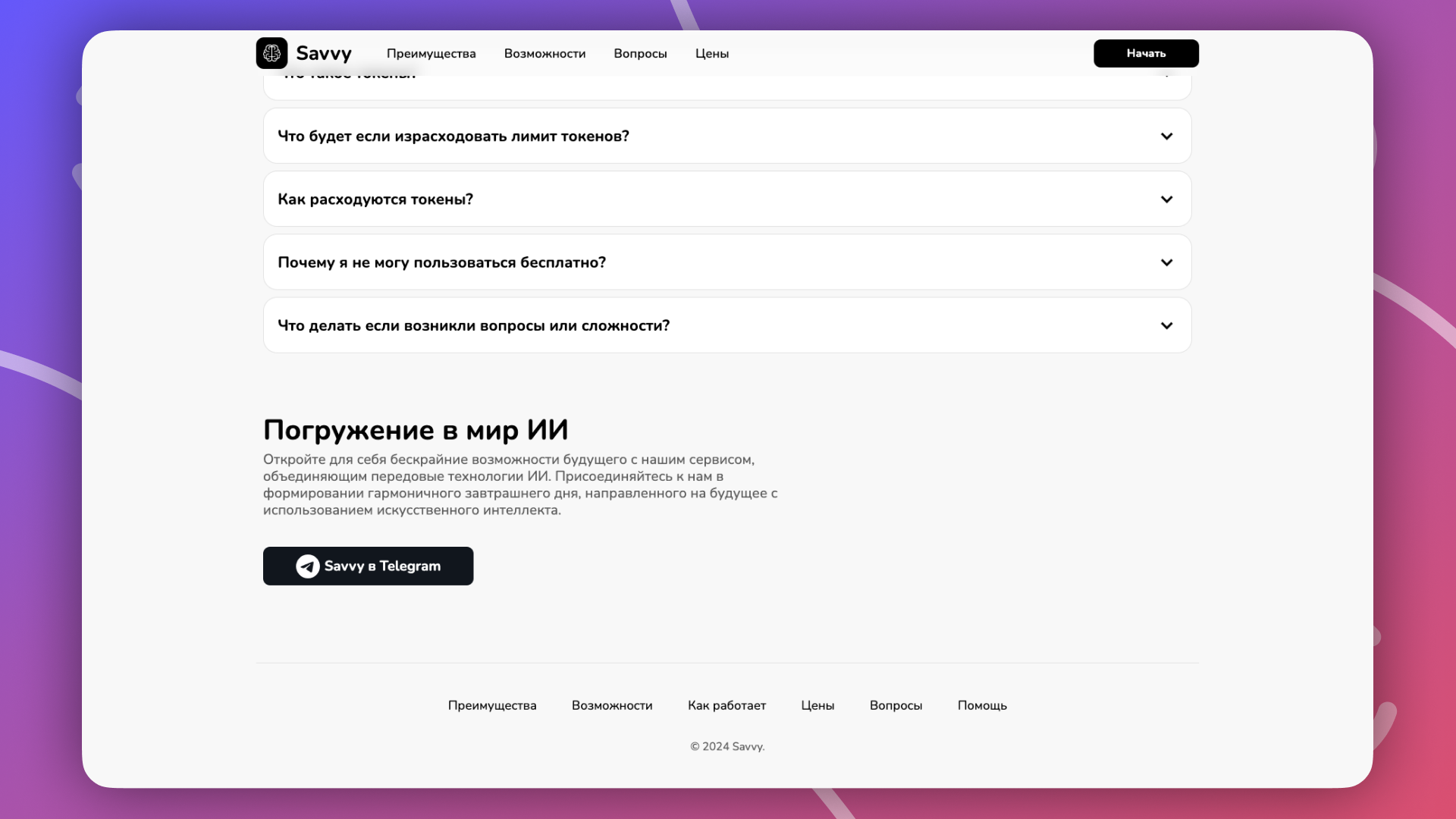
Task: Click the 'Savvy' brand name text
Action: click(x=323, y=54)
